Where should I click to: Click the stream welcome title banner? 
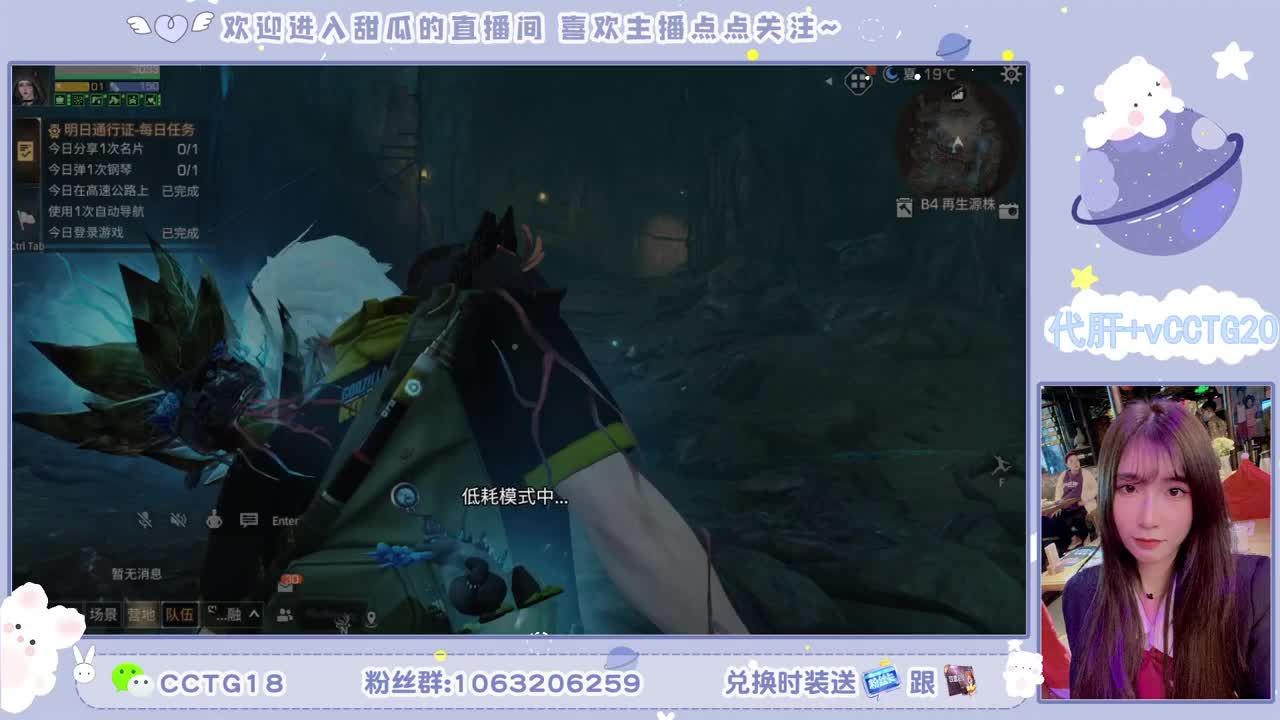click(530, 28)
